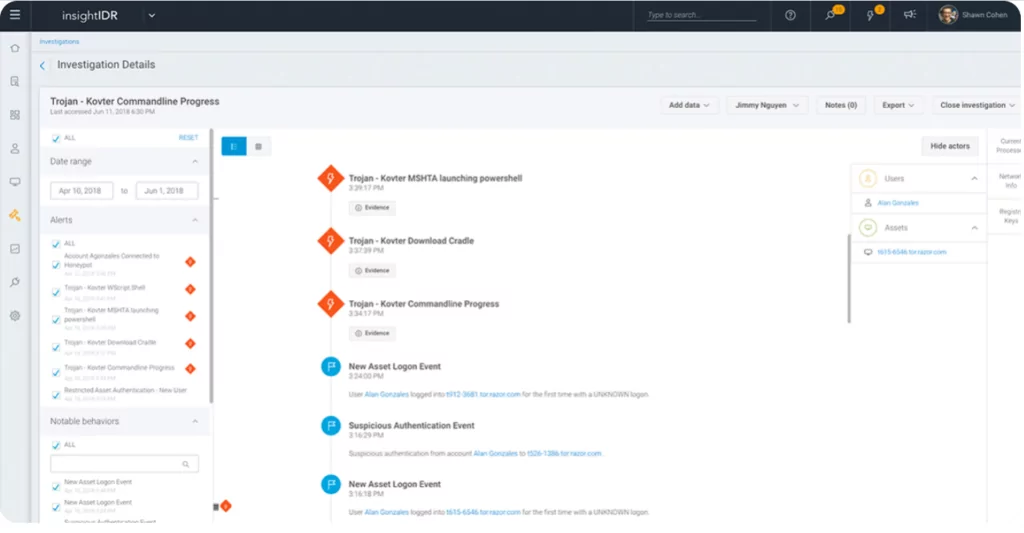Click the flag icon for the 3:24:00 PM logon event
The width and height of the screenshot is (1024, 533).
[x=331, y=366]
